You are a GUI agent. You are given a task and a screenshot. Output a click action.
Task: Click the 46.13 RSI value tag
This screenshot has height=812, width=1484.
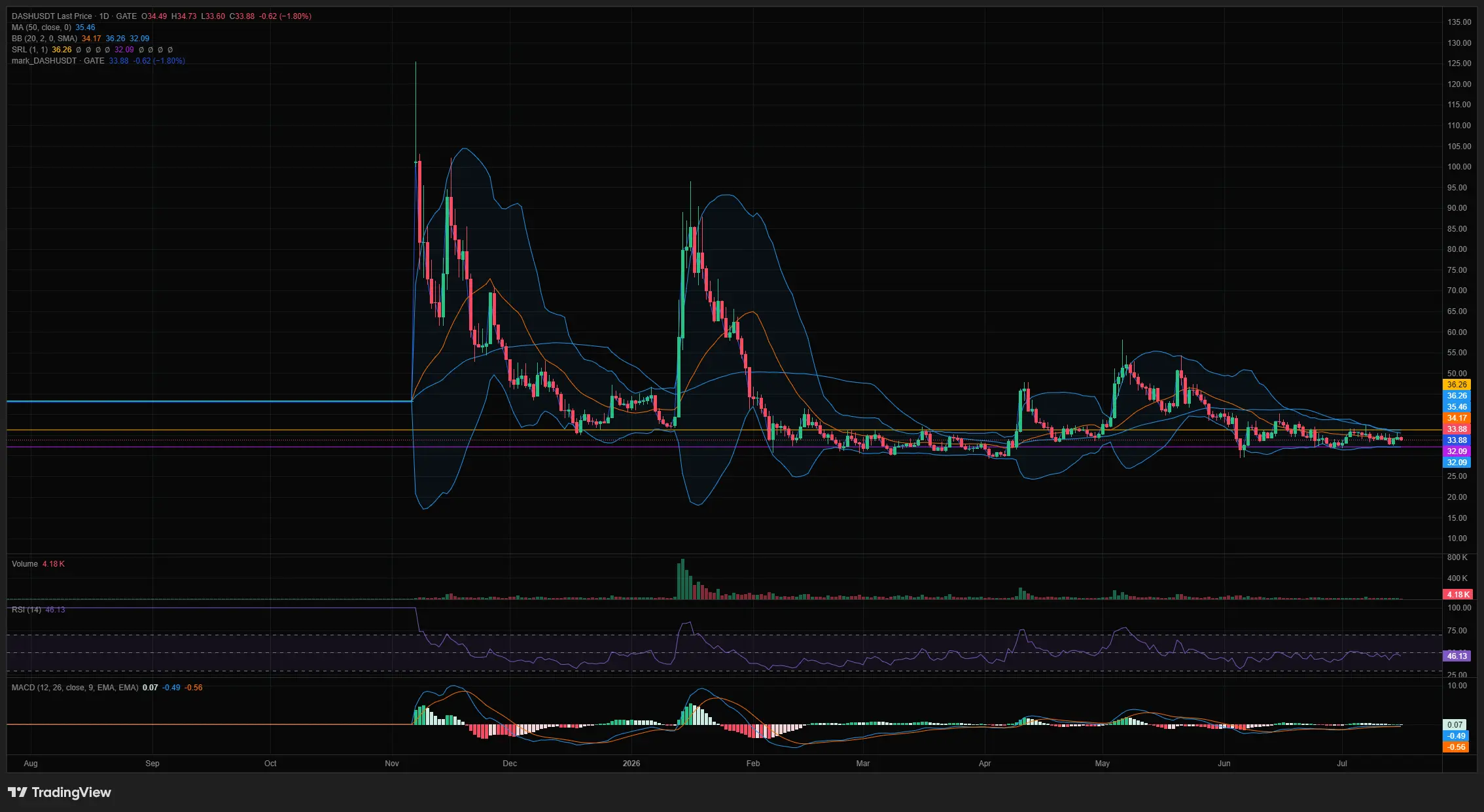pos(1457,656)
